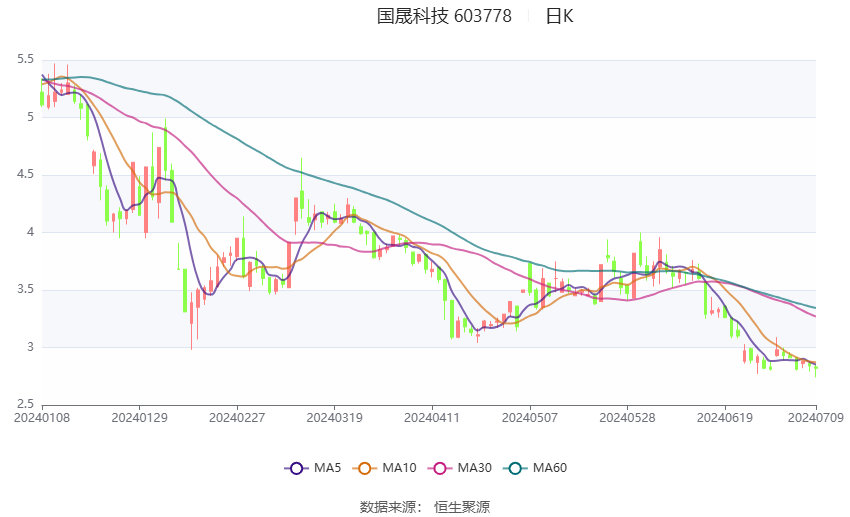This screenshot has height=517, width=850.
Task: Click the y-axis value 5.5
Action: [x=25, y=59]
